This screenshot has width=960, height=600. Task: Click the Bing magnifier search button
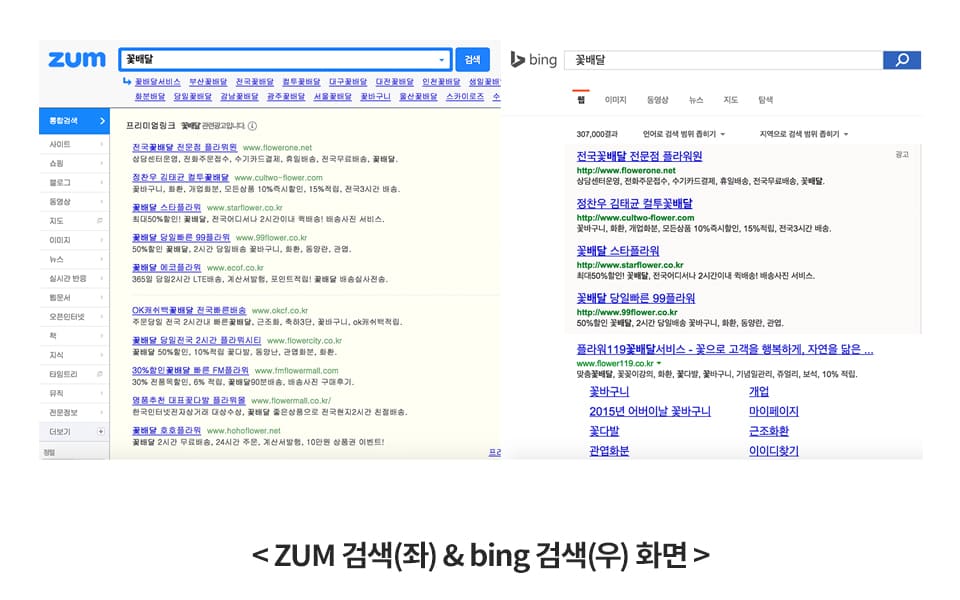point(901,60)
